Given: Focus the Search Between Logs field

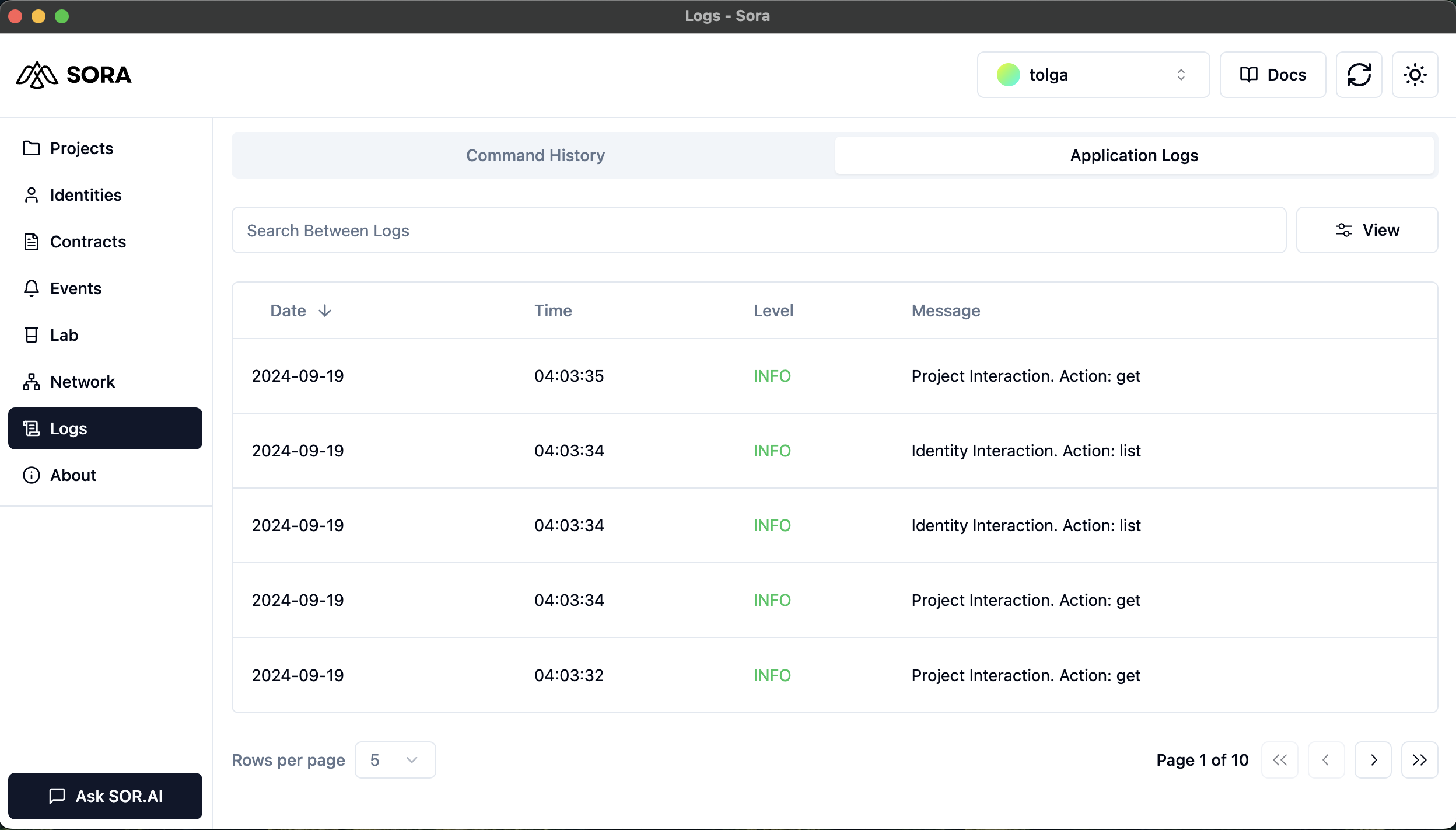Looking at the screenshot, I should pyautogui.click(x=759, y=230).
